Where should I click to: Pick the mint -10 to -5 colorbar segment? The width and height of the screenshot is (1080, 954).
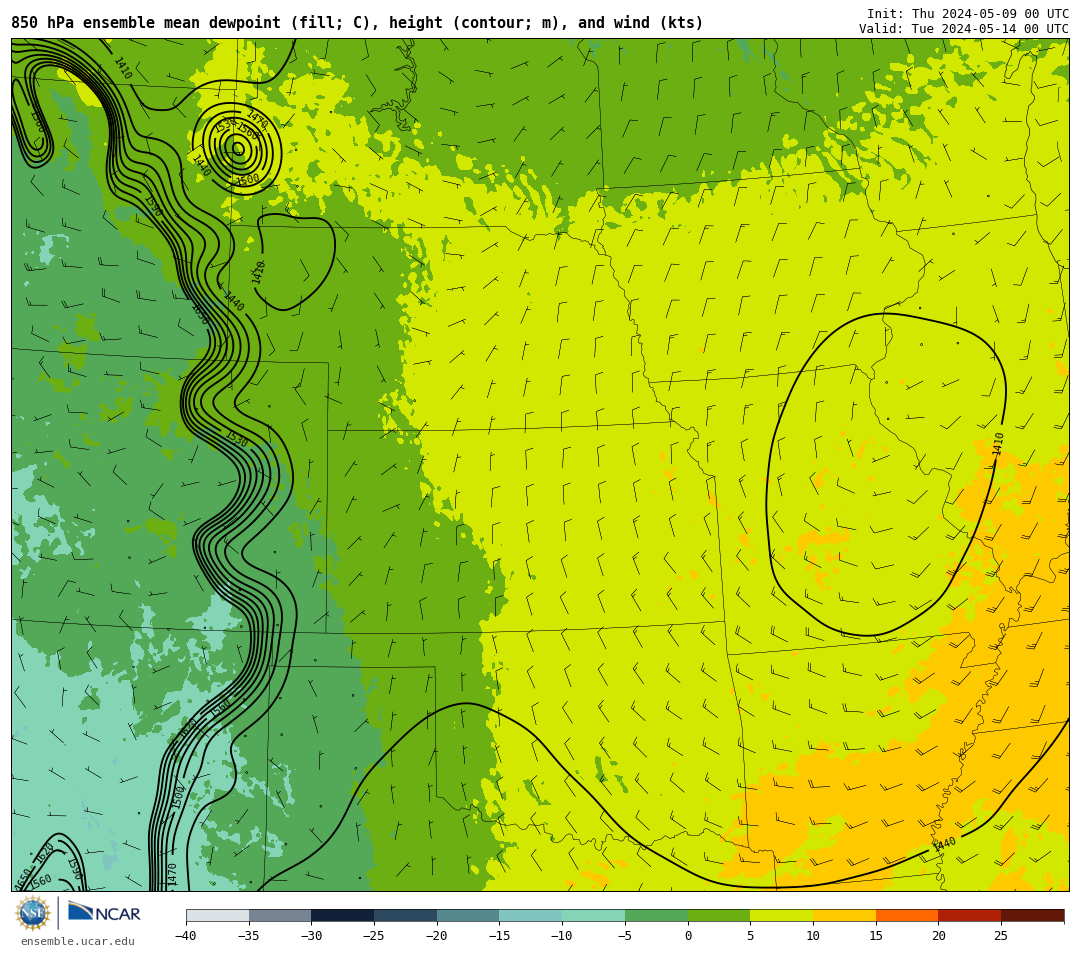click(594, 915)
